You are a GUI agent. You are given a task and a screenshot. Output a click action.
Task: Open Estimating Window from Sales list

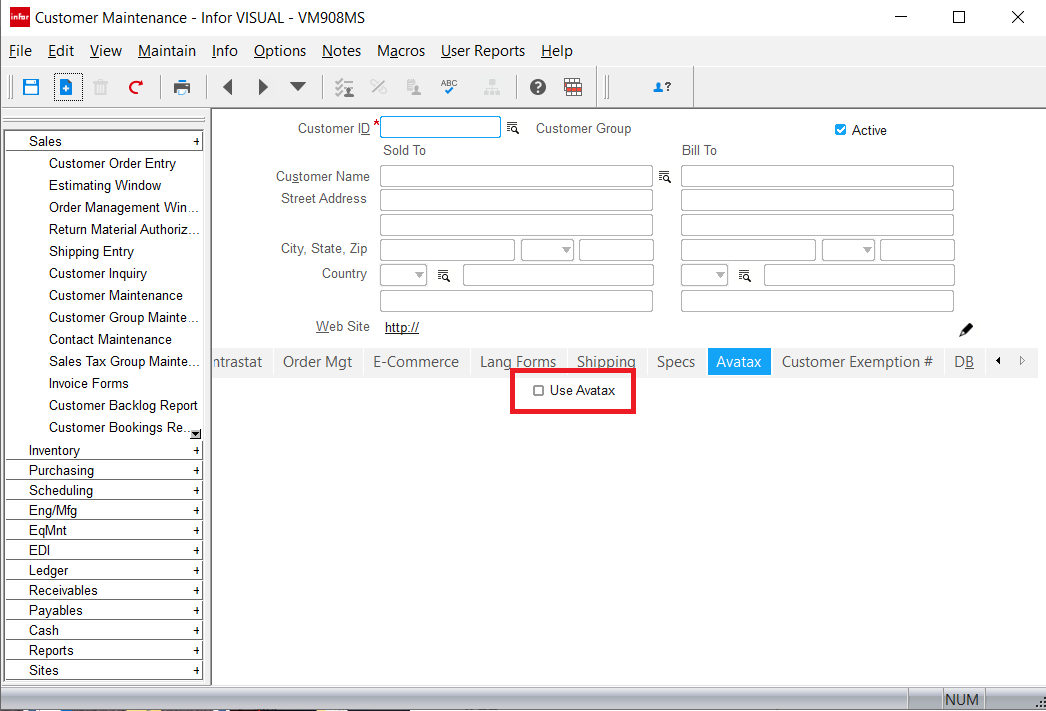[x=105, y=185]
